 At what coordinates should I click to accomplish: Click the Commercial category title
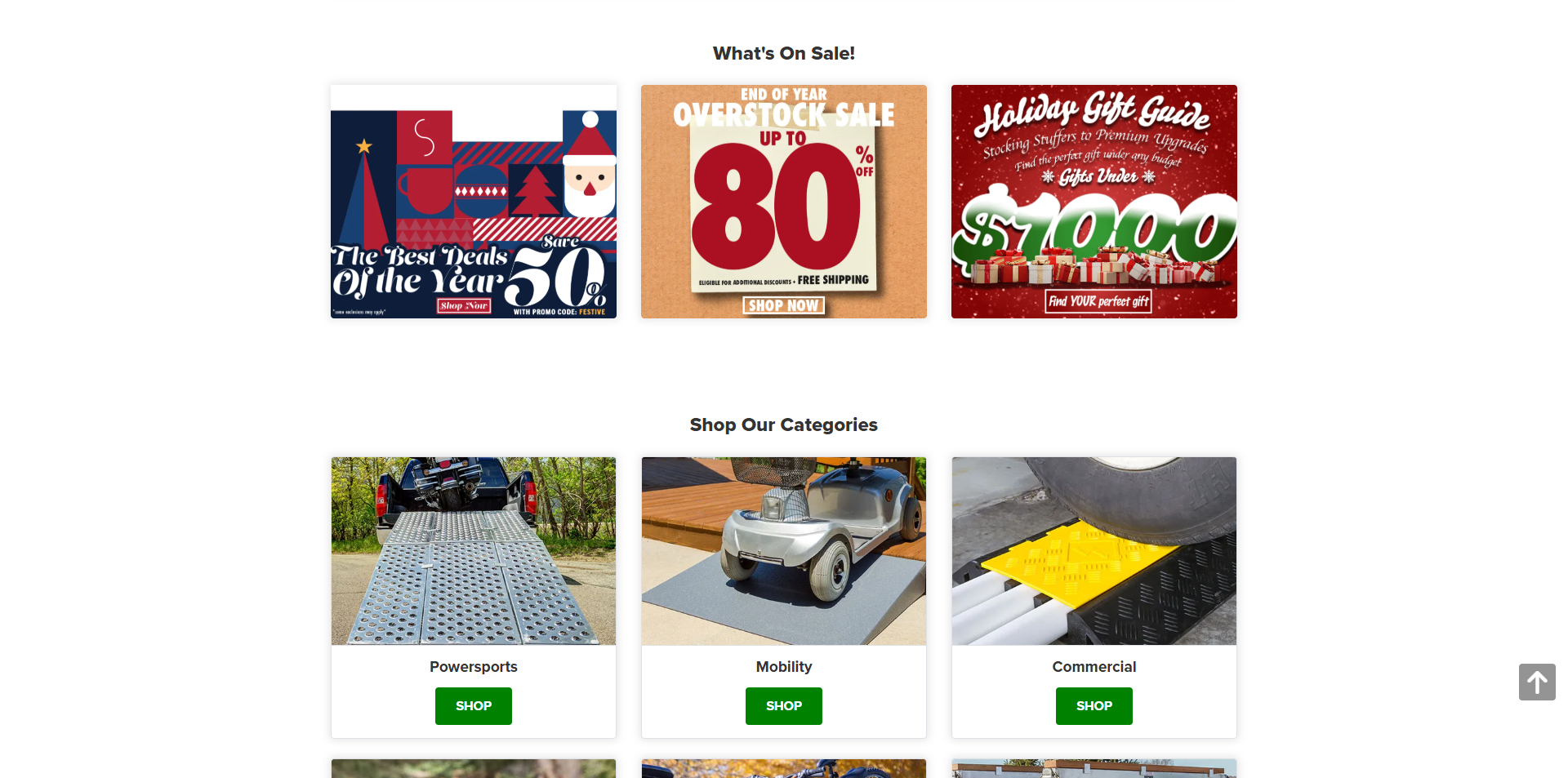[x=1094, y=667]
